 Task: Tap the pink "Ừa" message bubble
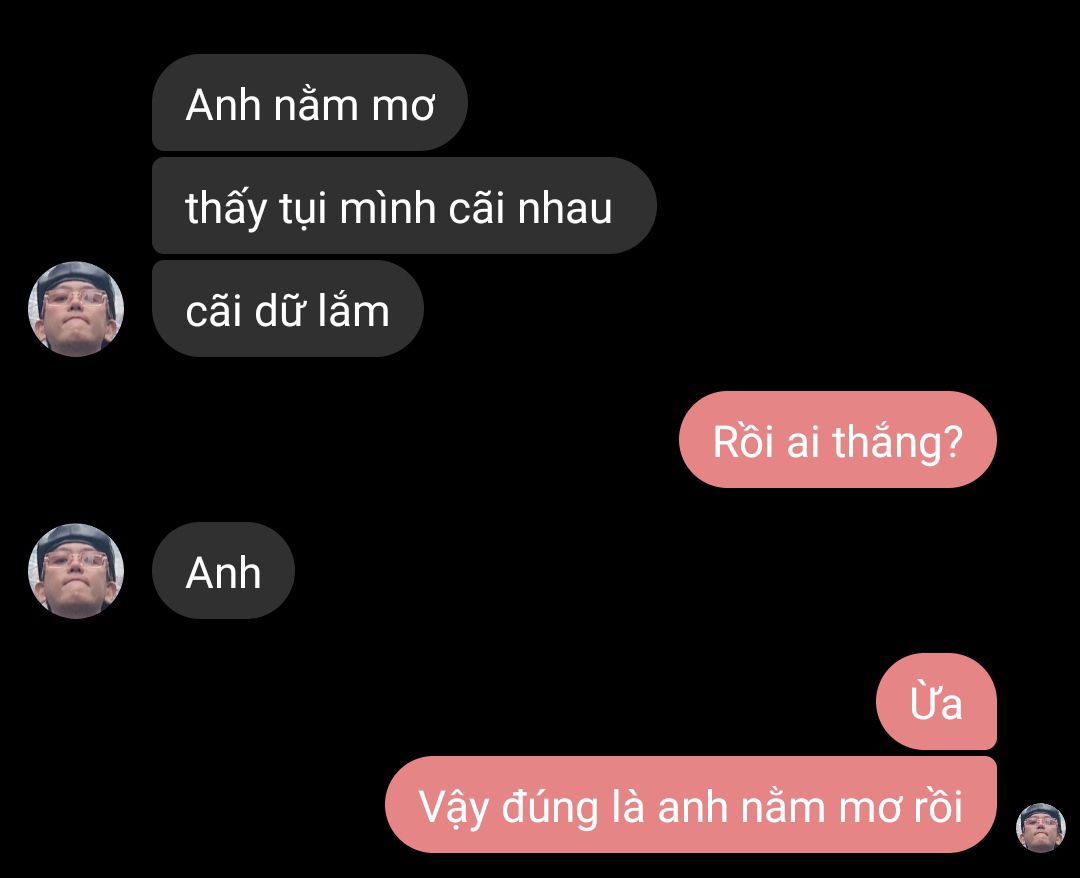936,702
